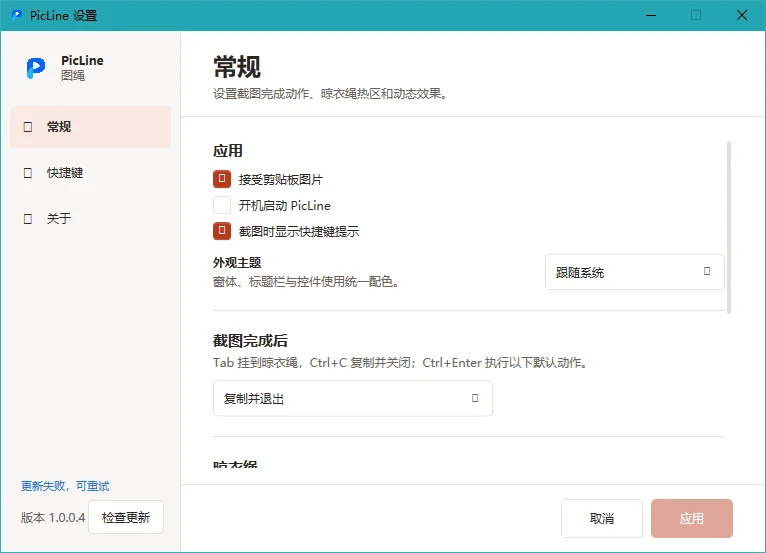Click the 图绳 subtitle under PicLine
This screenshot has height=553, width=766.
pos(73,75)
